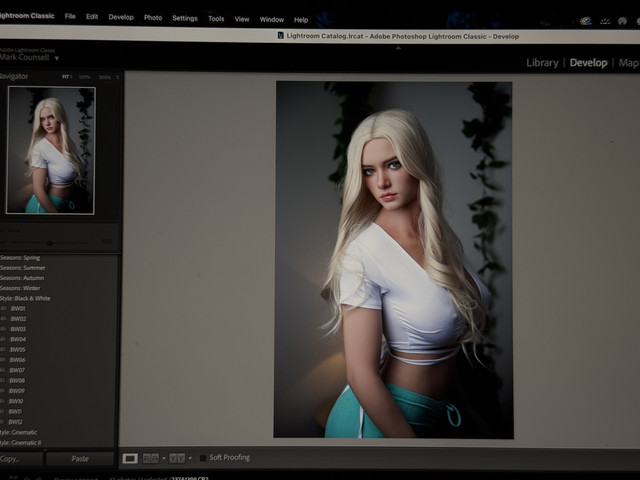Adjust the preset Amount slider handle

[50, 243]
